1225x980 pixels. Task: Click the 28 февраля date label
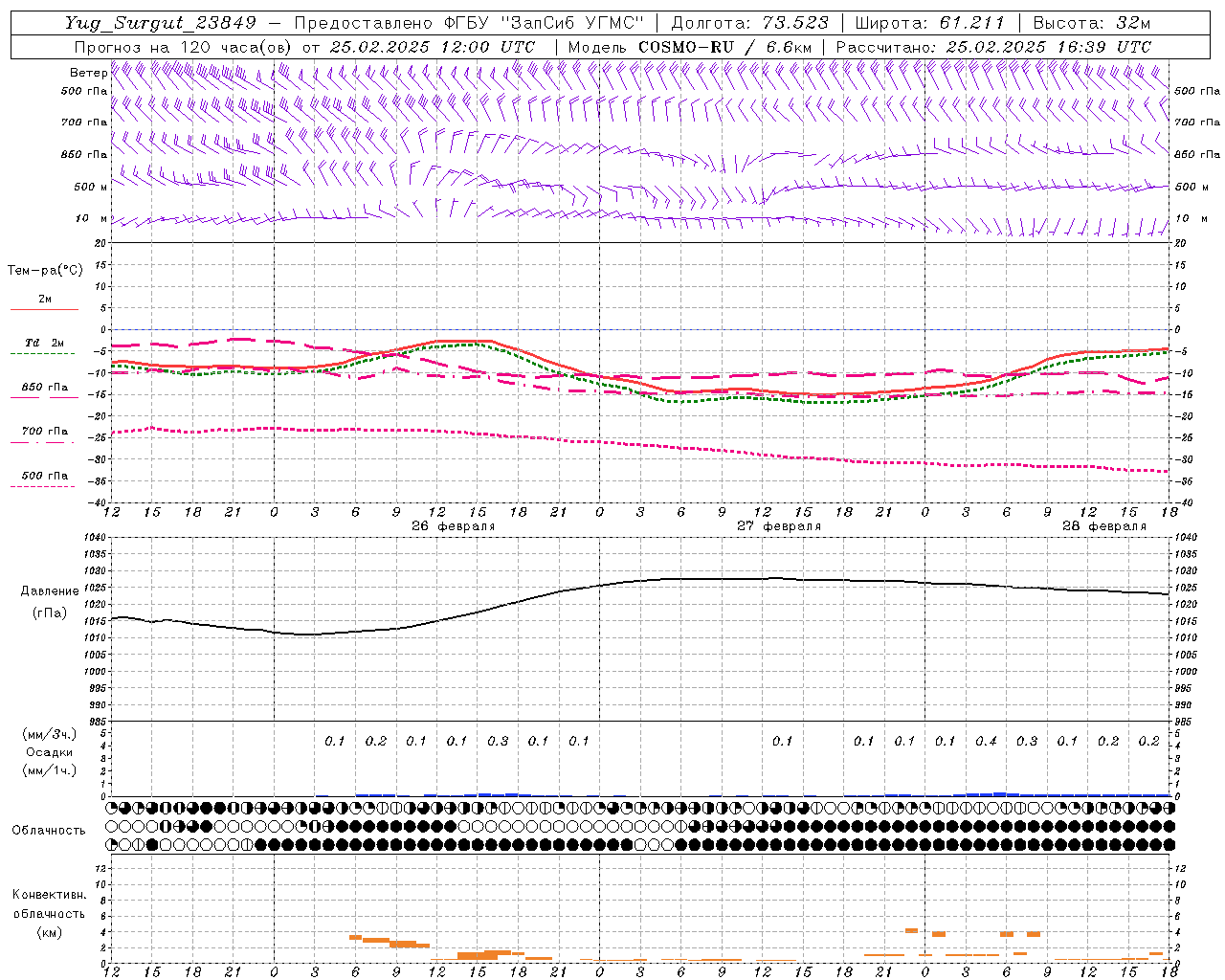tap(1104, 526)
